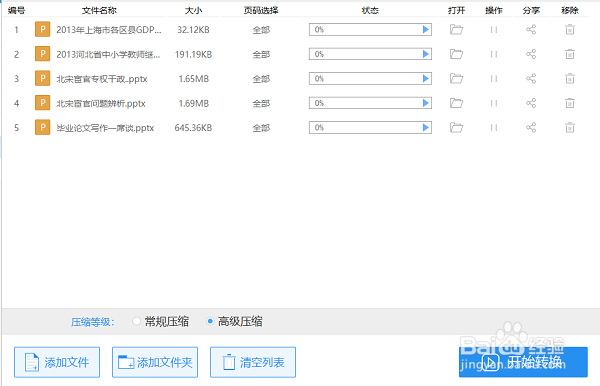Viewport: 600px width, 386px height.
Task: Share the 2013河北省中小学教师 file
Action: pos(531,54)
